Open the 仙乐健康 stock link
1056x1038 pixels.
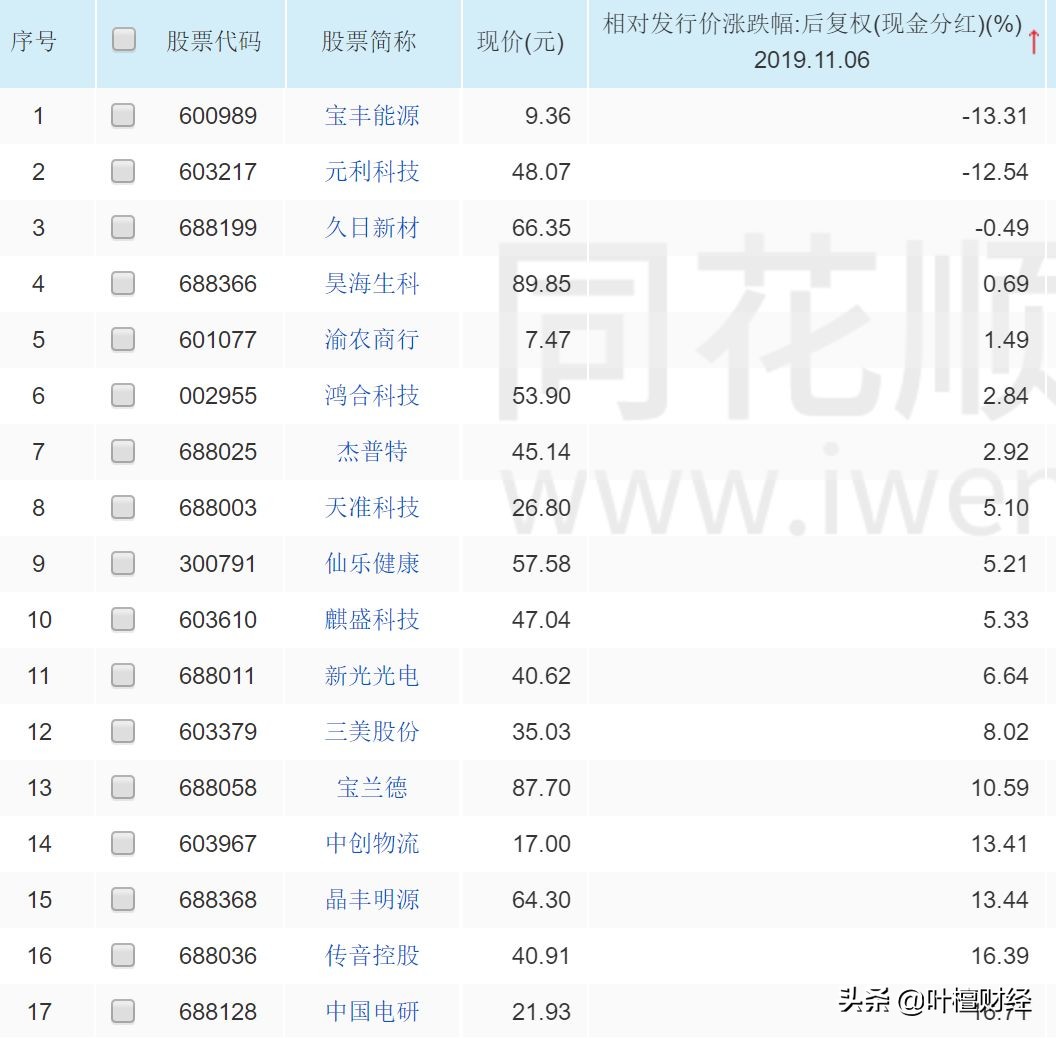point(371,563)
